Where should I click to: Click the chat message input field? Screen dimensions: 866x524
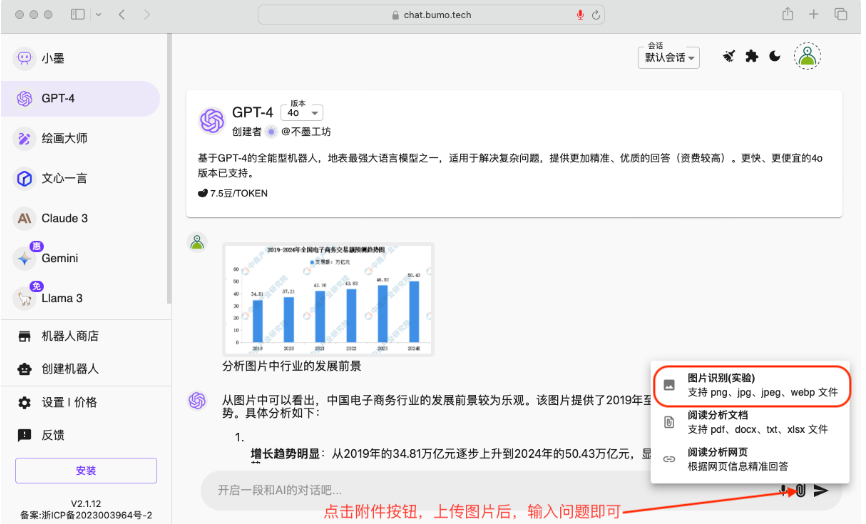486,490
